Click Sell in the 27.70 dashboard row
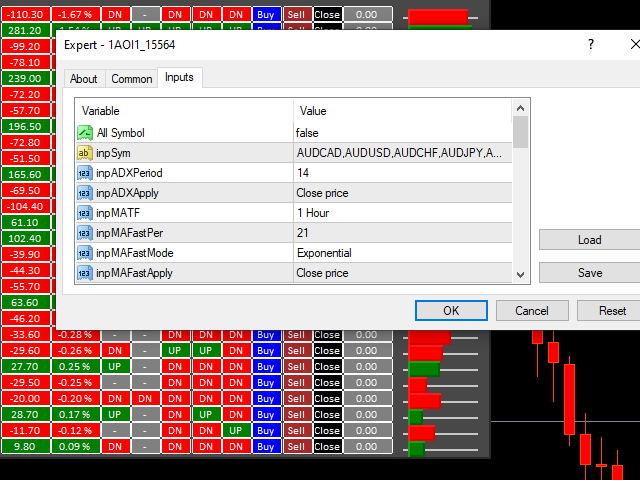Viewport: 640px width, 480px height. tap(296, 367)
